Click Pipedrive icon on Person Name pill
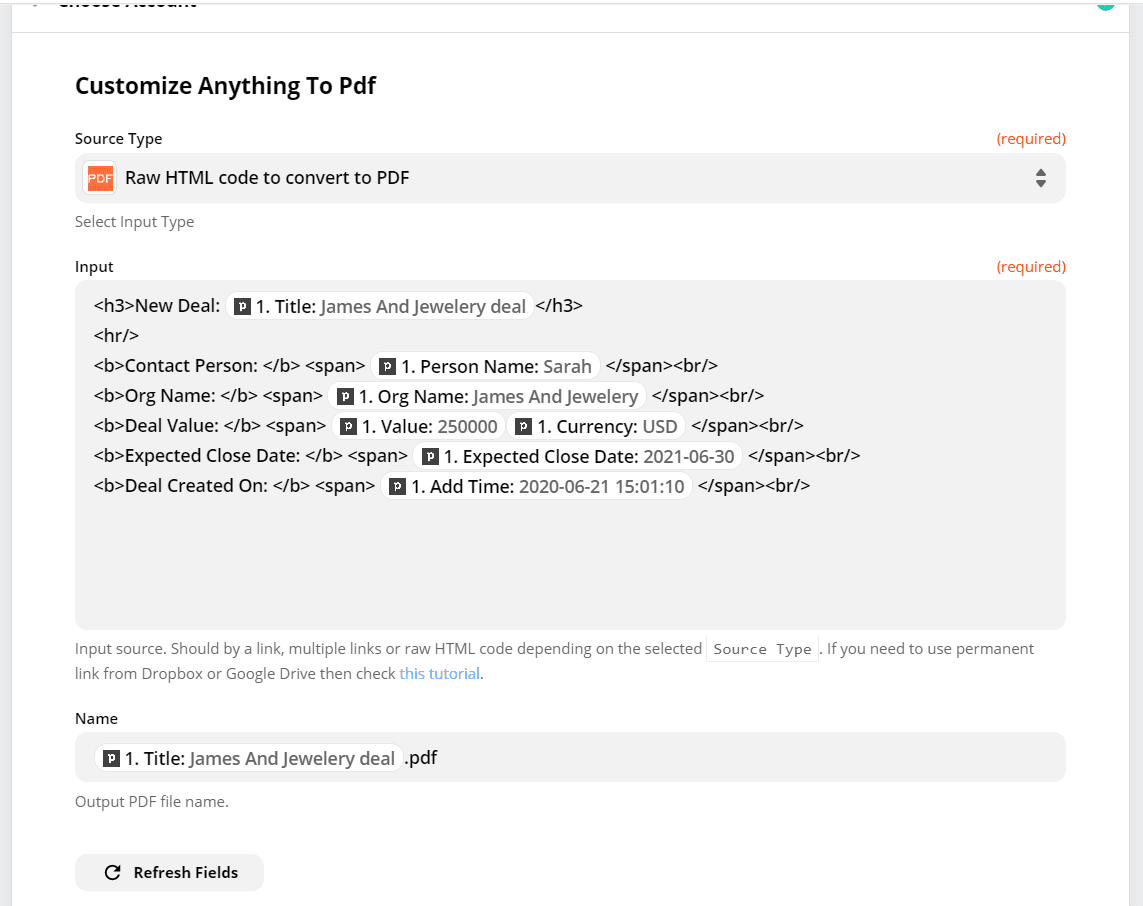Screen dimensions: 1143x906 point(388,367)
